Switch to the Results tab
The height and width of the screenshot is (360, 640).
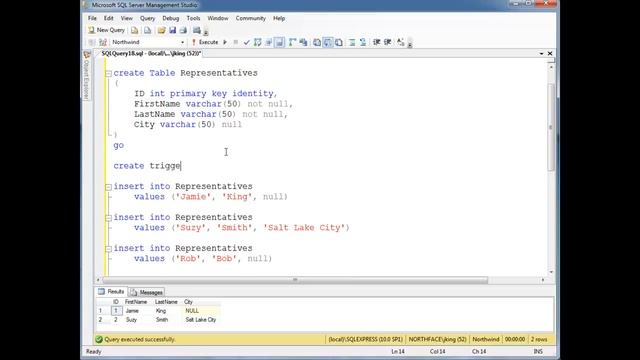(x=111, y=292)
